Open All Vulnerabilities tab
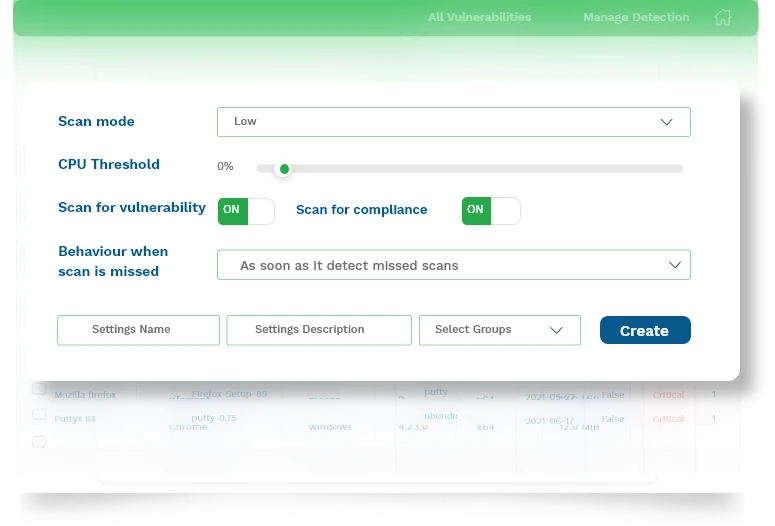This screenshot has width=775, height=526. pos(479,17)
